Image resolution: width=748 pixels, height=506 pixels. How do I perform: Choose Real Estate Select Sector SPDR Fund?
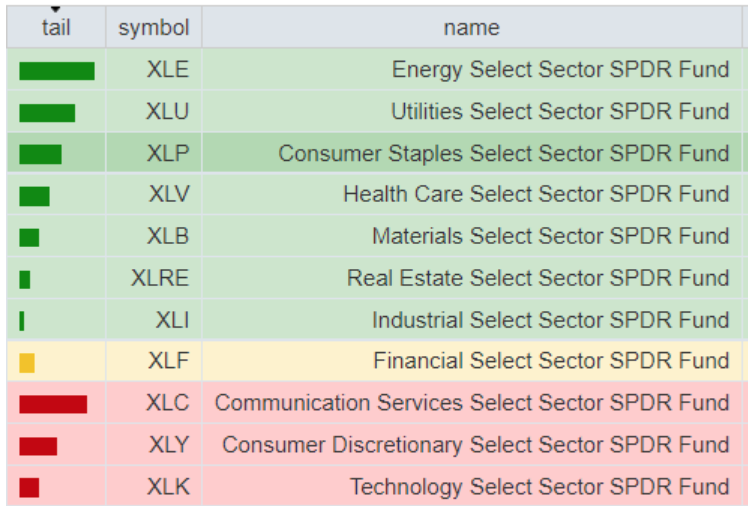(x=538, y=278)
